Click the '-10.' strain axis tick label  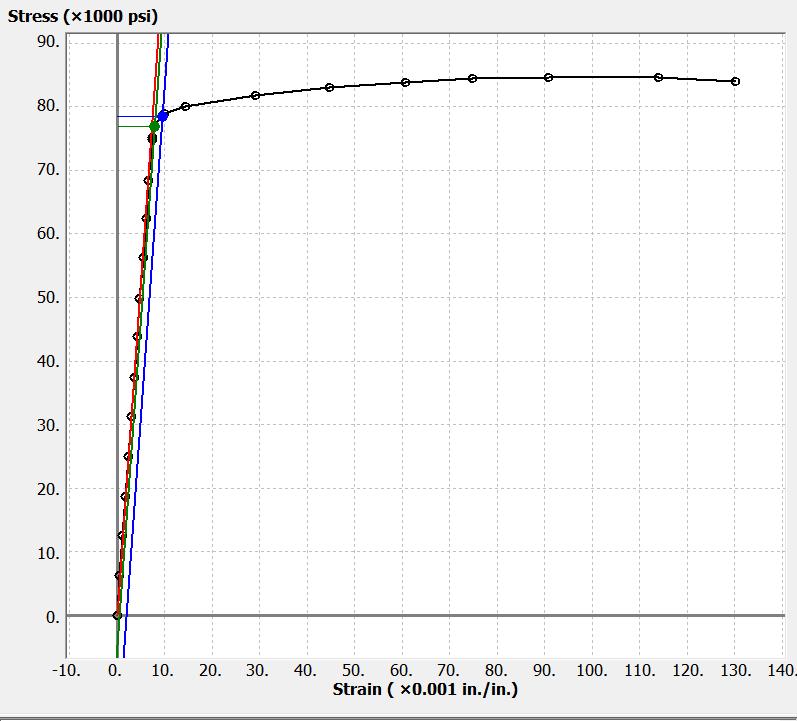66,670
